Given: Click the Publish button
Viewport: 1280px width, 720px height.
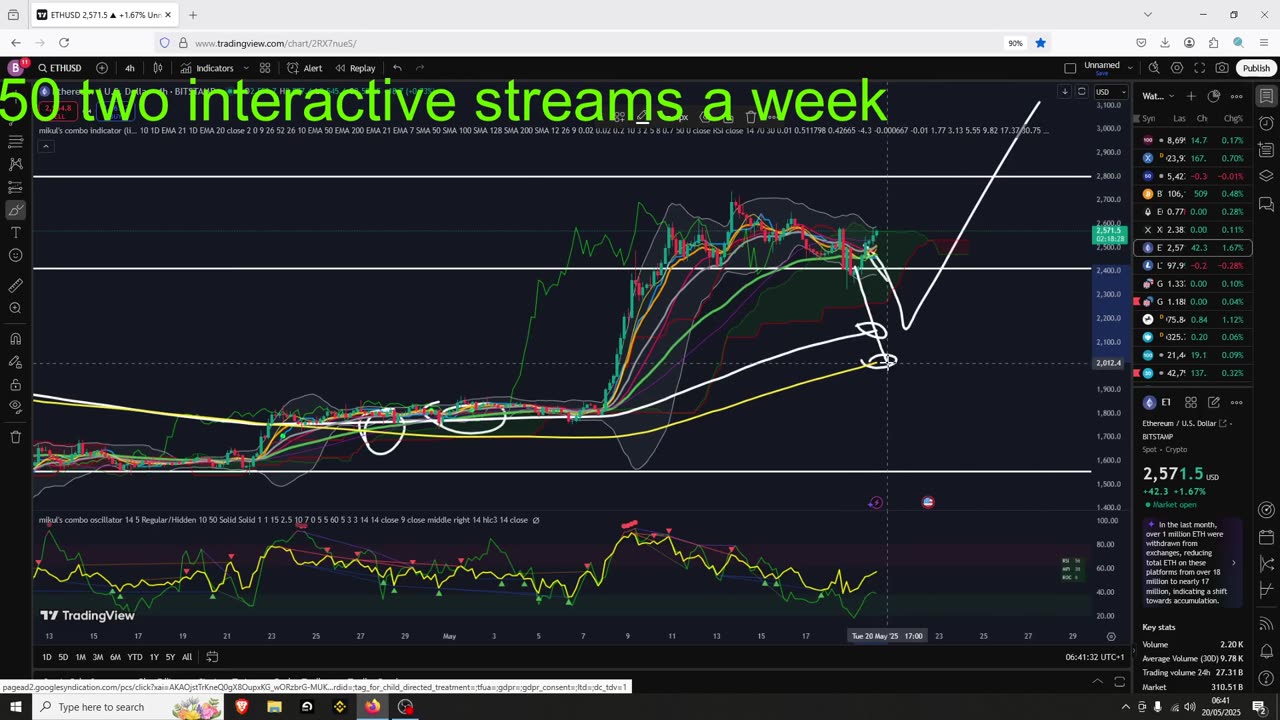Looking at the screenshot, I should click(1256, 68).
